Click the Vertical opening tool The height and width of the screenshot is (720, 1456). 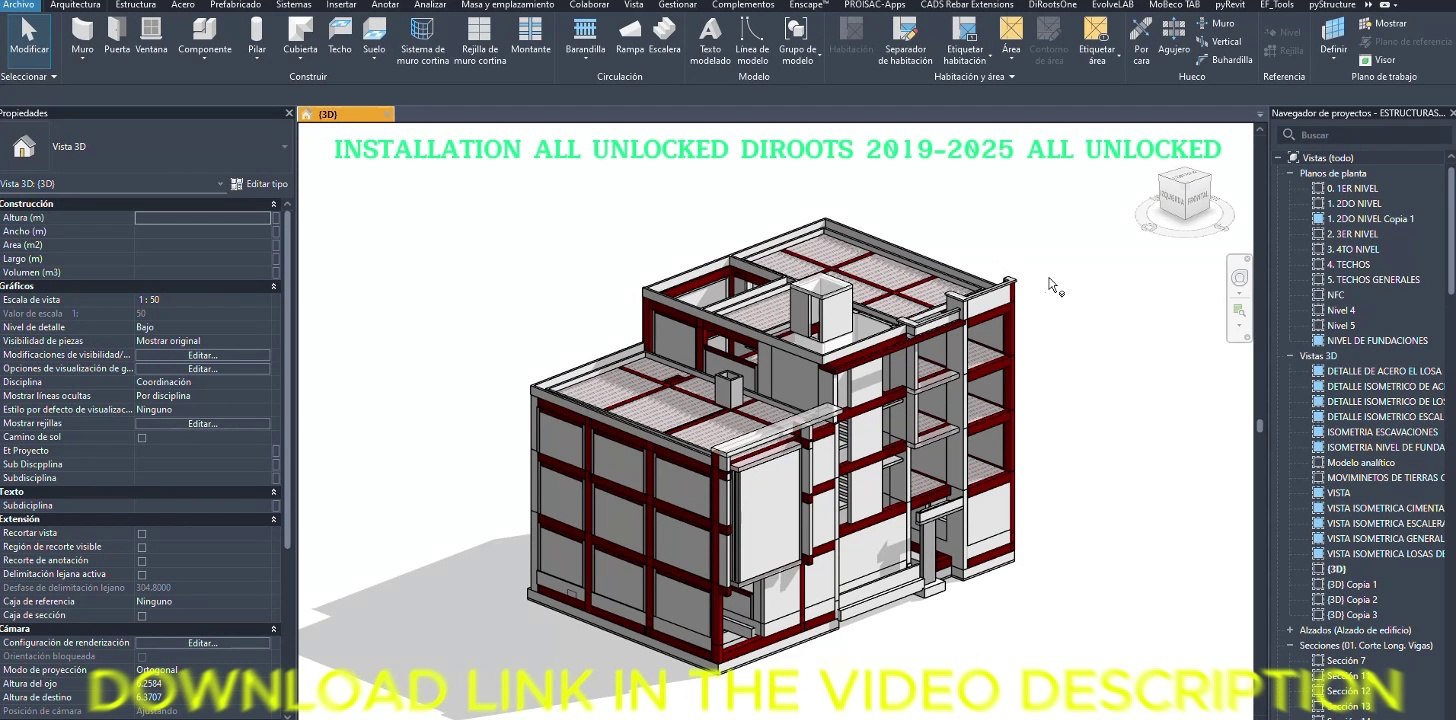click(x=1219, y=42)
